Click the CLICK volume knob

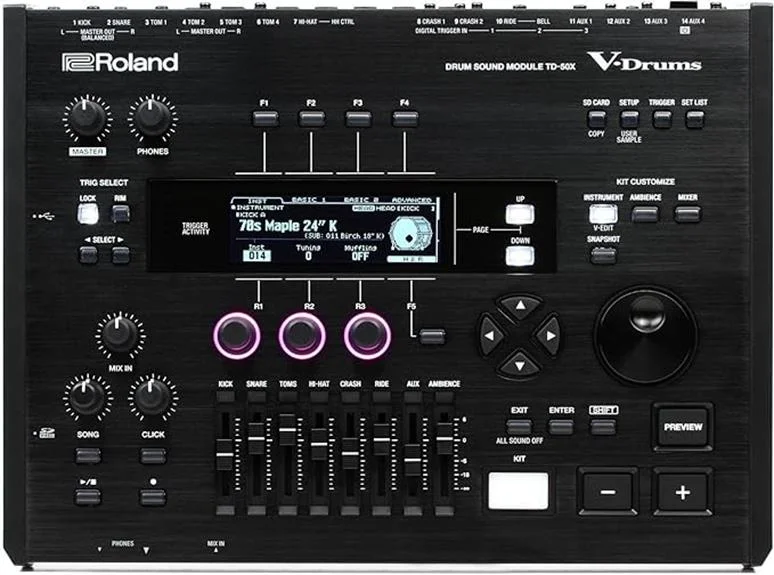(153, 397)
